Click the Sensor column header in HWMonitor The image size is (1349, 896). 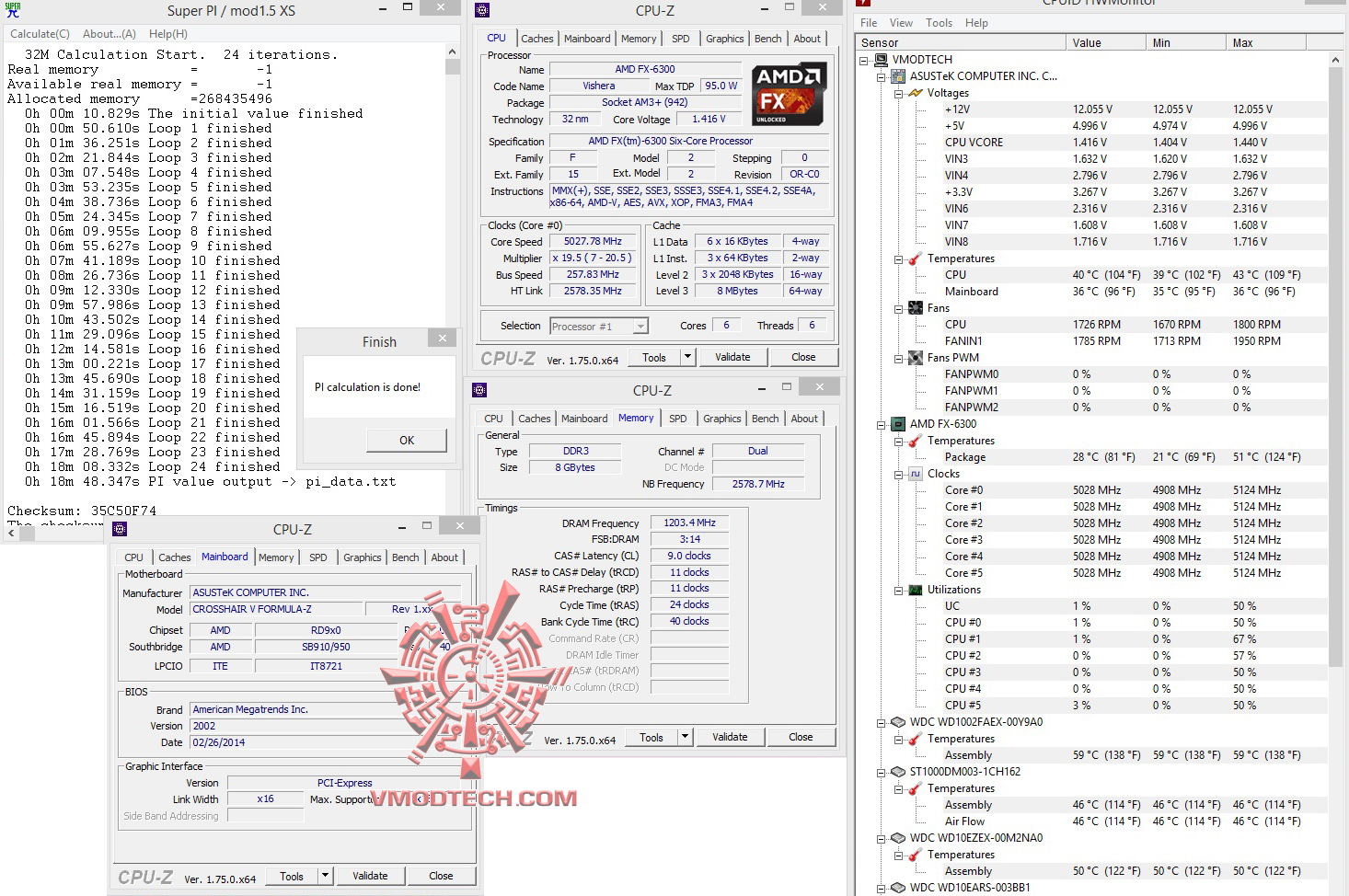click(961, 42)
